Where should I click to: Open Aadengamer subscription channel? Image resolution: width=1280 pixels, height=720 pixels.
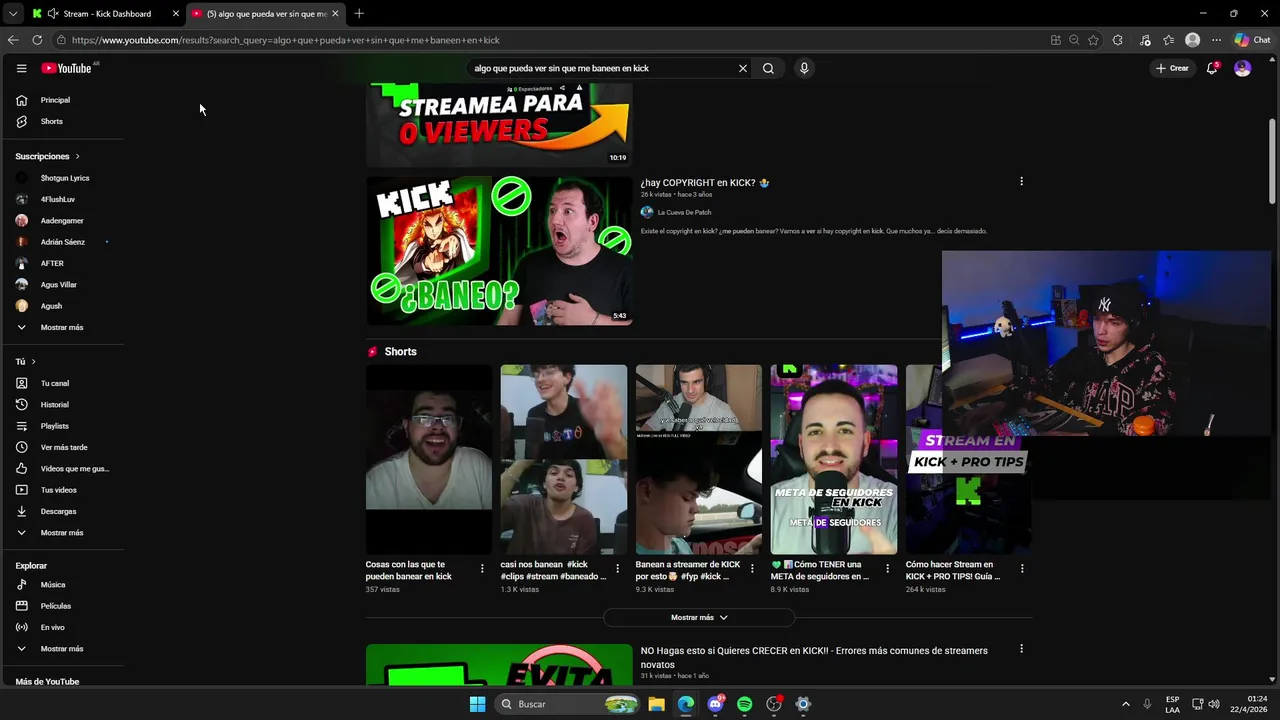point(63,220)
